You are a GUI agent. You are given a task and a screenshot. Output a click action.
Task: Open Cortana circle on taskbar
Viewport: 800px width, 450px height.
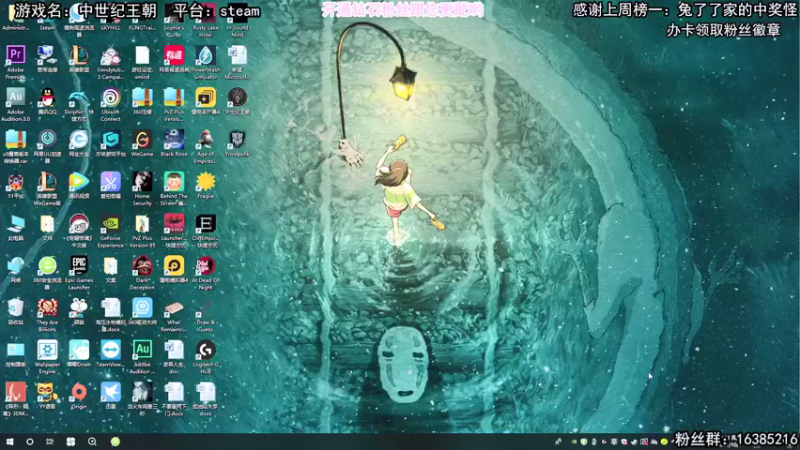click(30, 442)
